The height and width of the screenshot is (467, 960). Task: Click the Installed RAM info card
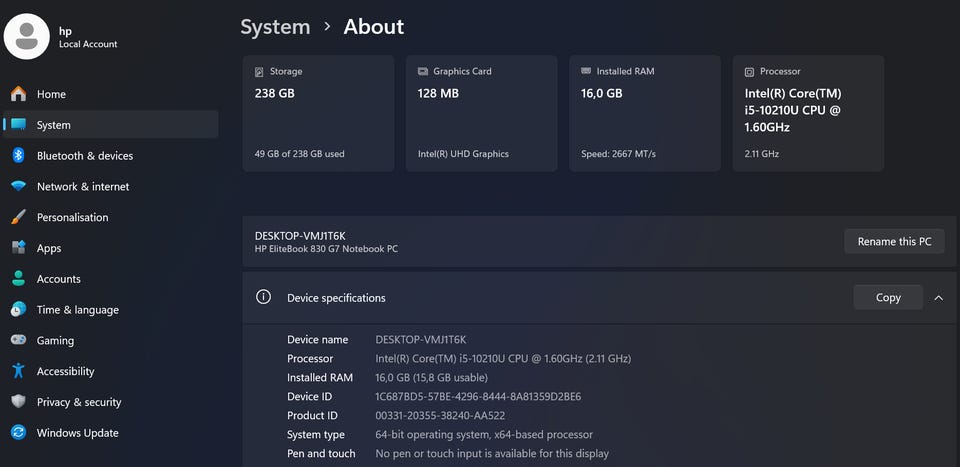[x=645, y=113]
